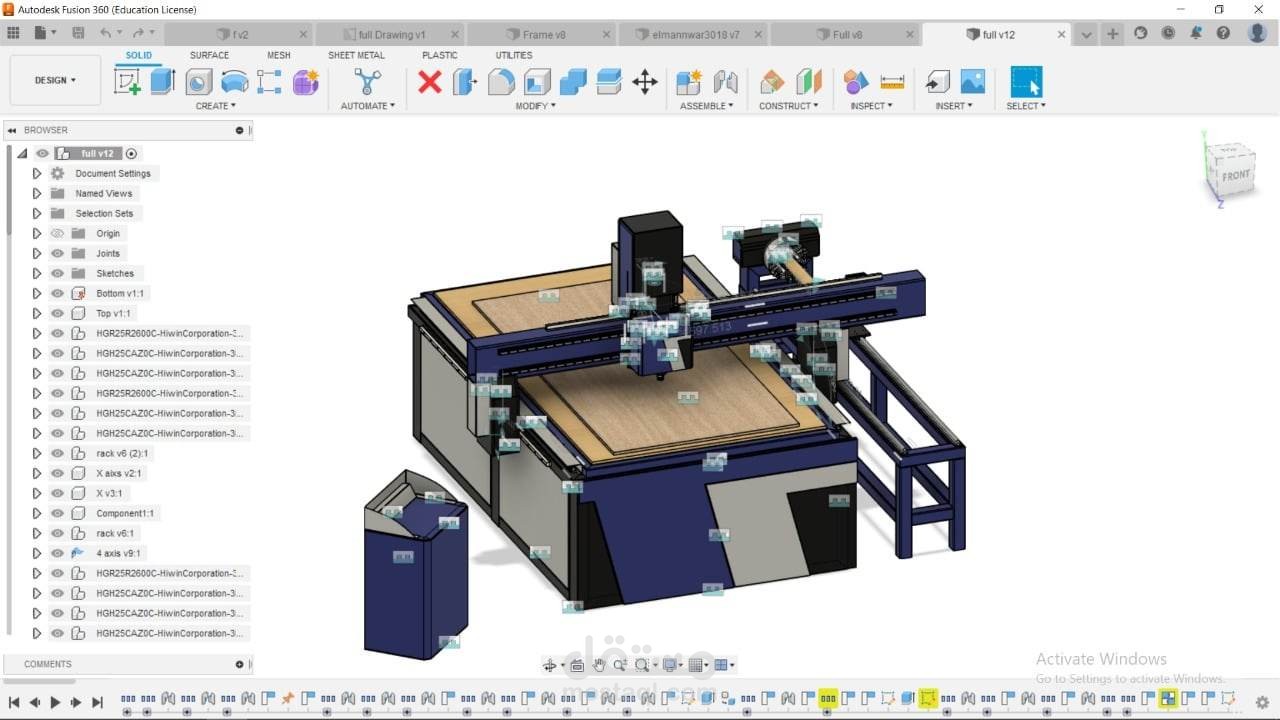
Task: Hide the Bottom v1:1 component with its eye icon
Action: point(56,293)
